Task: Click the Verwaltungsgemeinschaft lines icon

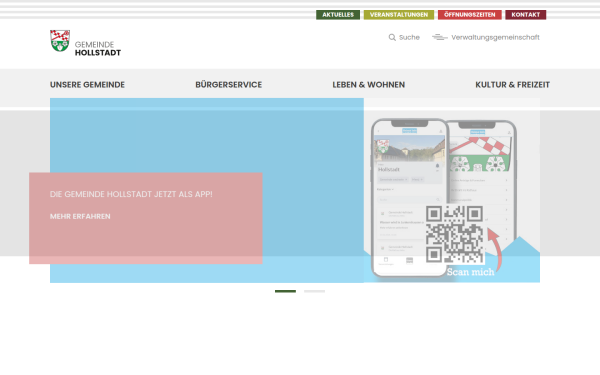Action: [440, 37]
